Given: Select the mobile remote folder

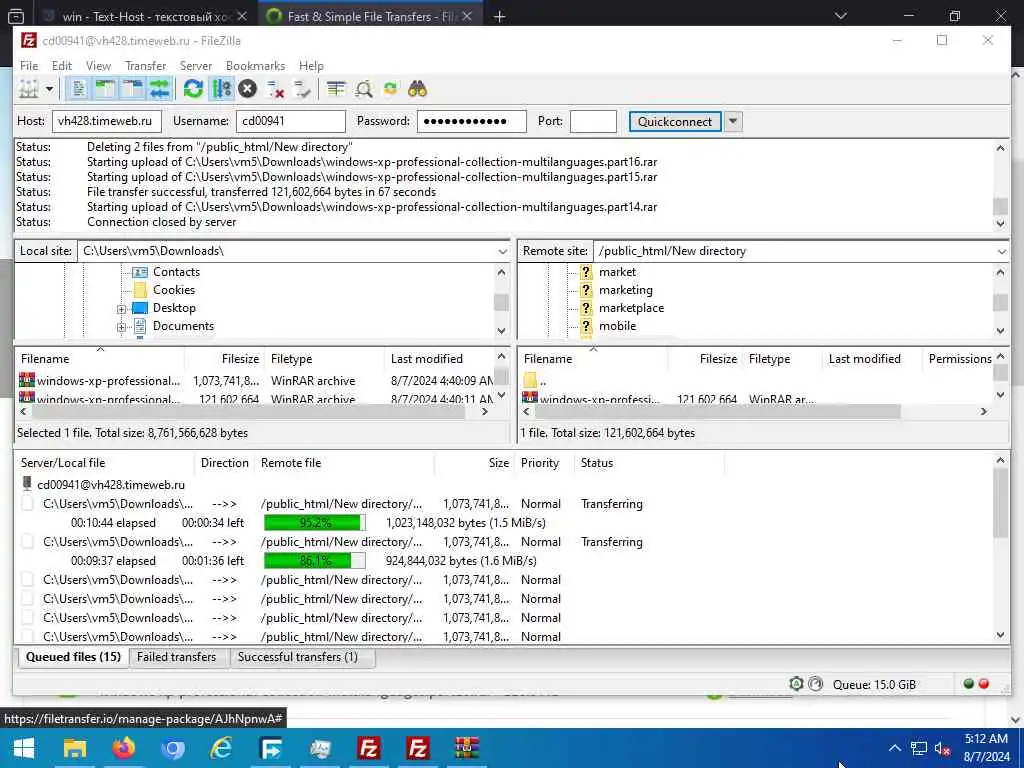Looking at the screenshot, I should tap(617, 326).
